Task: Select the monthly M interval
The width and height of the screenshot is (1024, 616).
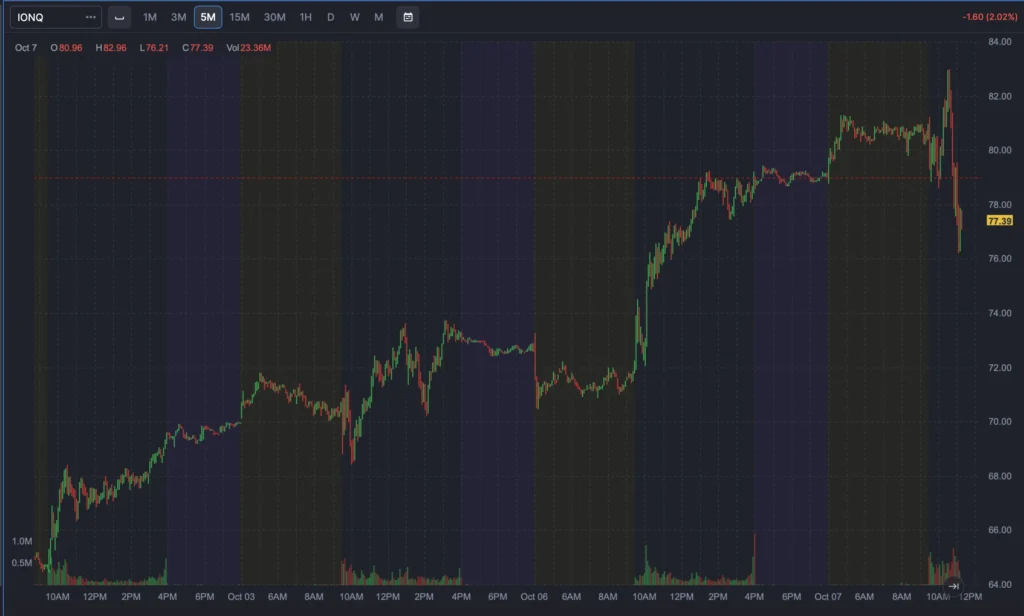Action: 378,17
